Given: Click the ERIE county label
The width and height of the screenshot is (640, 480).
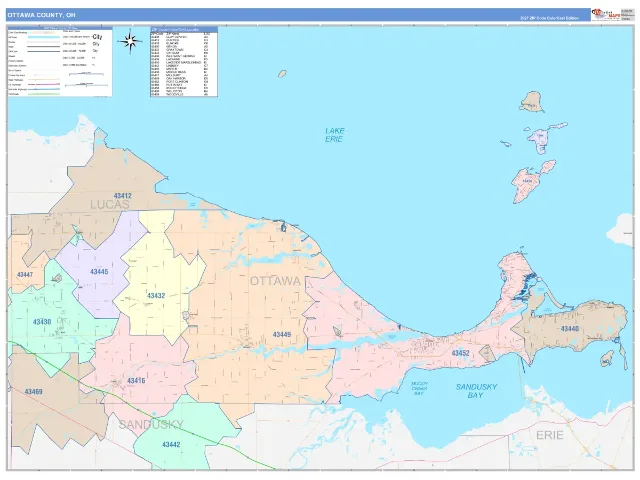Looking at the screenshot, I should [550, 436].
